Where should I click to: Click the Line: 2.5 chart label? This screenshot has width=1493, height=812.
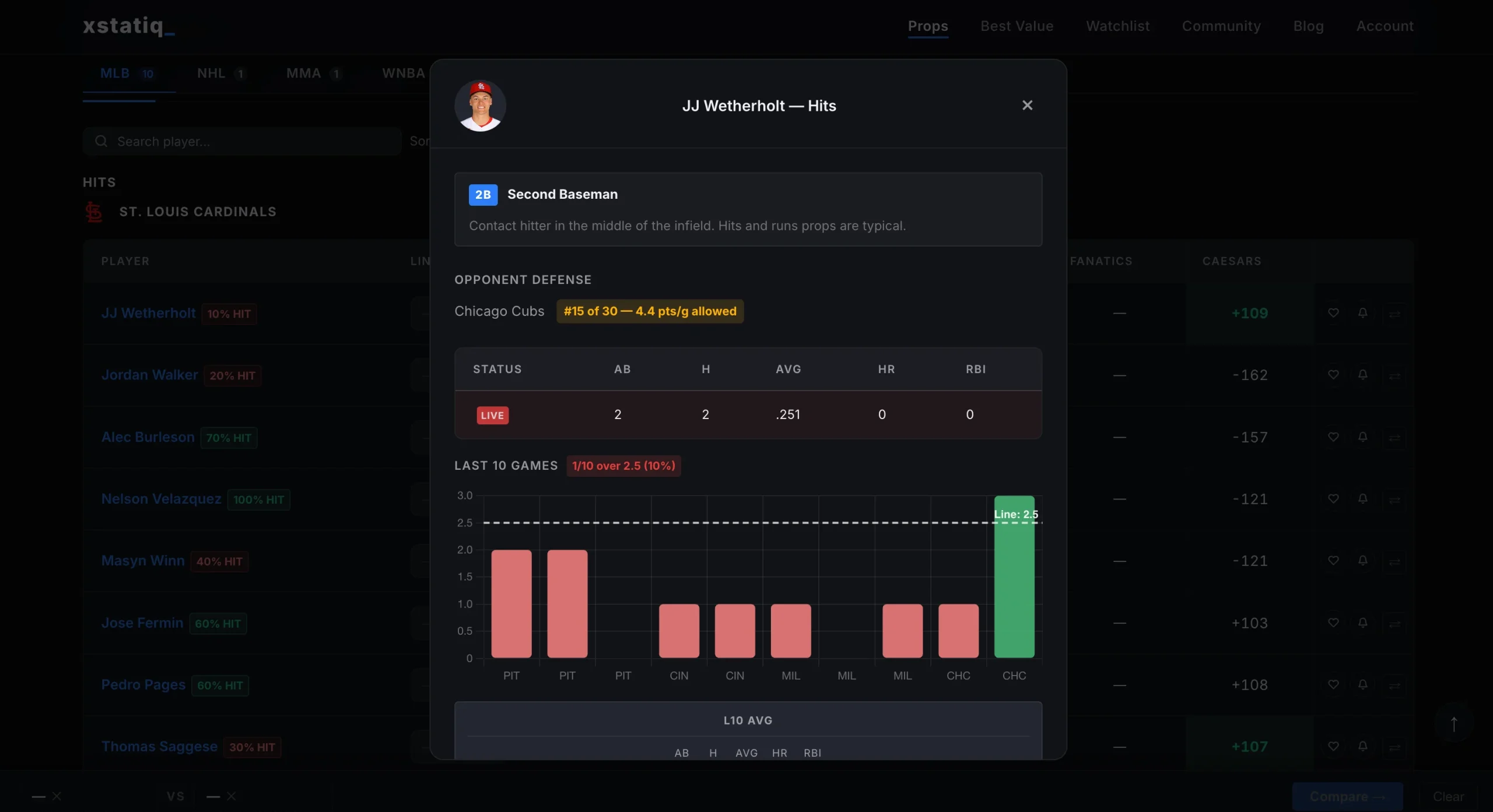(x=1016, y=514)
